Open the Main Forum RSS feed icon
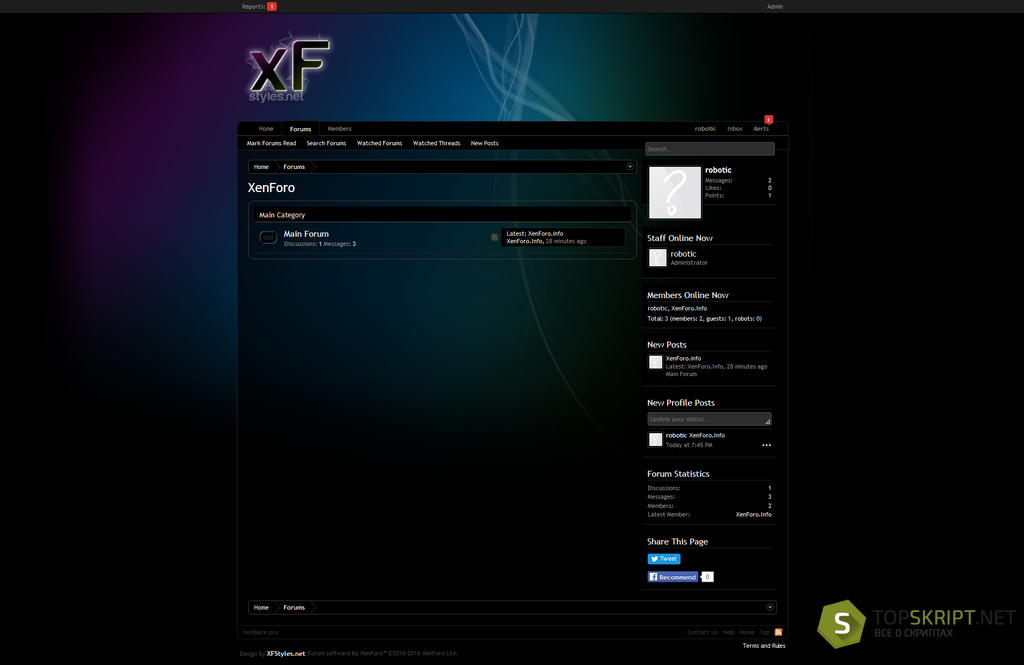 pos(494,237)
